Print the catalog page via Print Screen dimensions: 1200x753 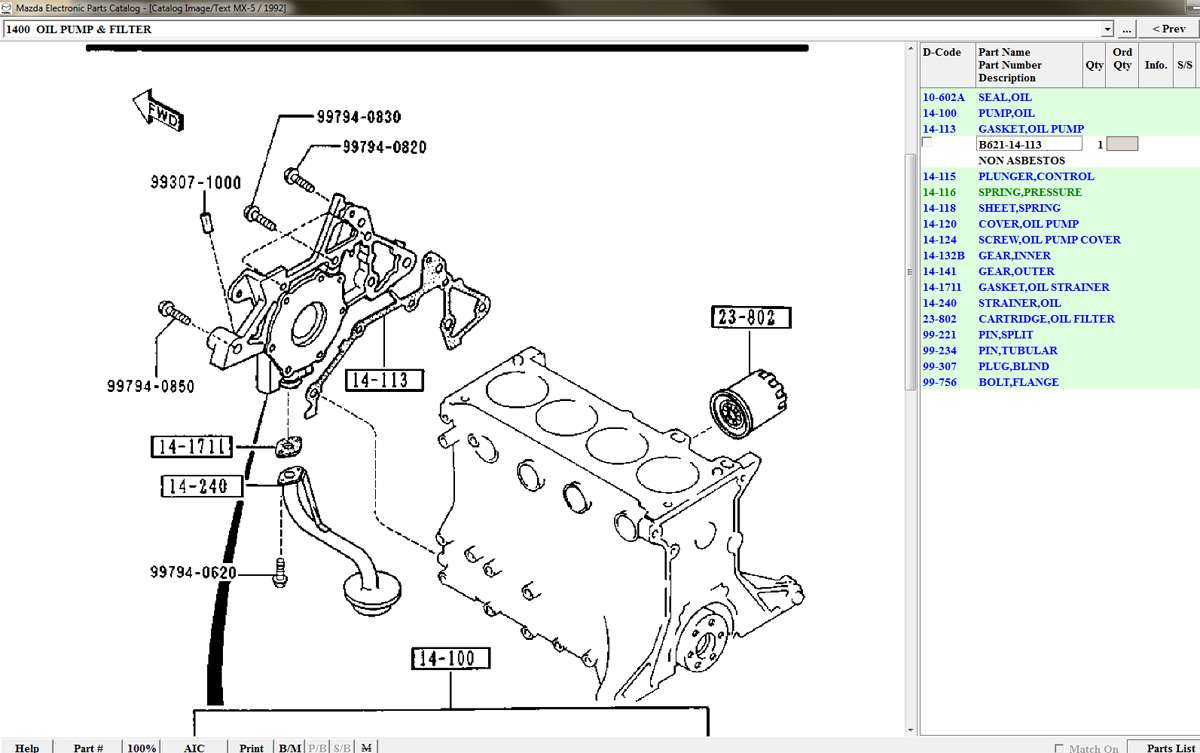tap(251, 747)
